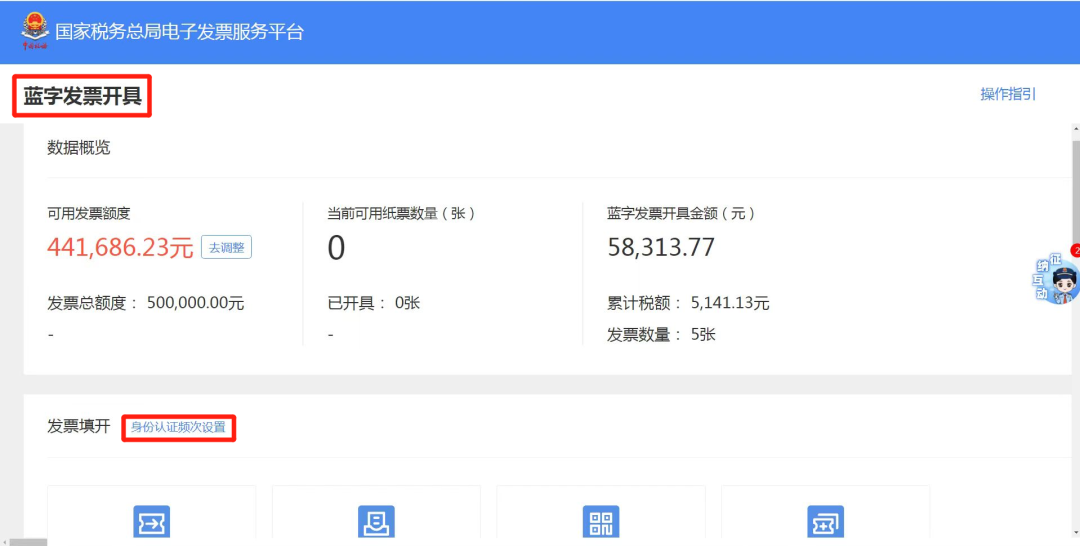The width and height of the screenshot is (1080, 546).
Task: Click the 蓝字发票开具 page heading
Action: pyautogui.click(x=83, y=96)
